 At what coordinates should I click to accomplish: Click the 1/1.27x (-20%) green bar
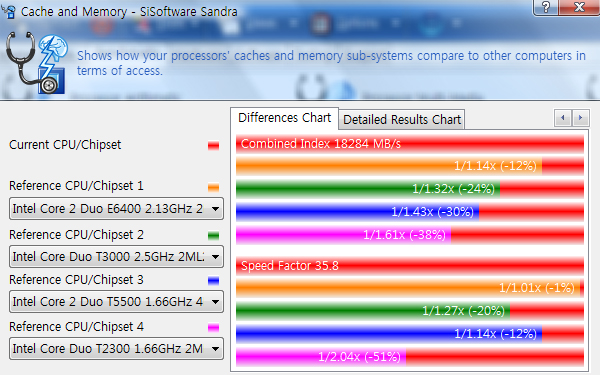[x=373, y=311]
